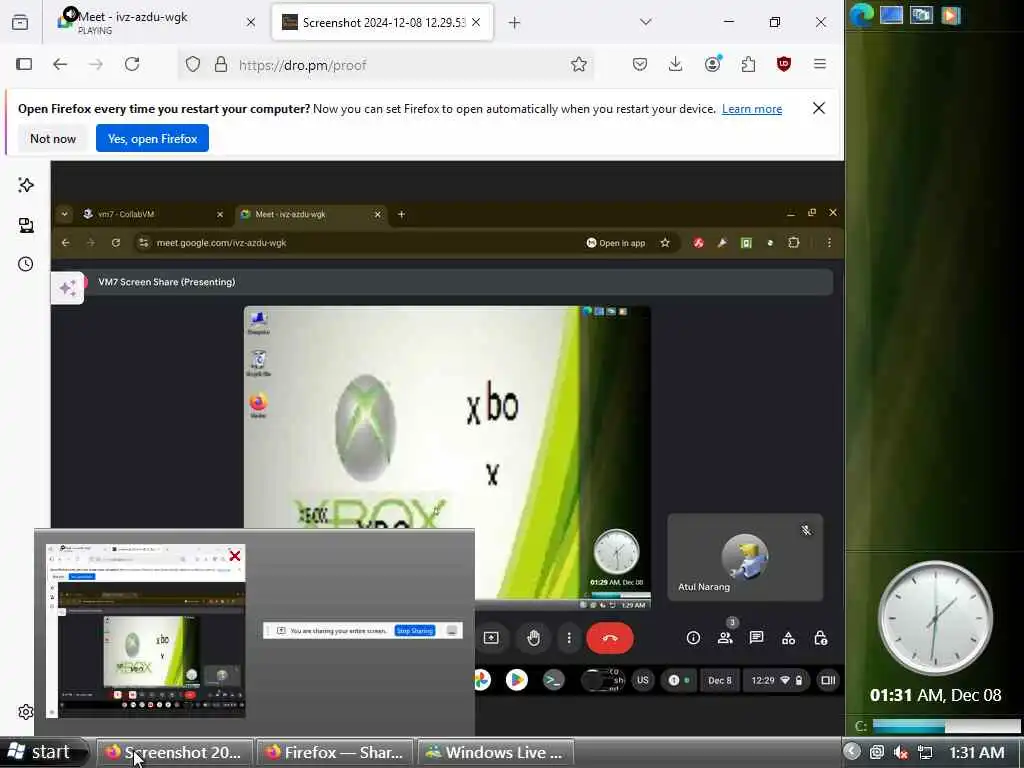Viewport: 1024px width, 768px height.
Task: Click the raise hand button in Meet
Action: tap(534, 638)
